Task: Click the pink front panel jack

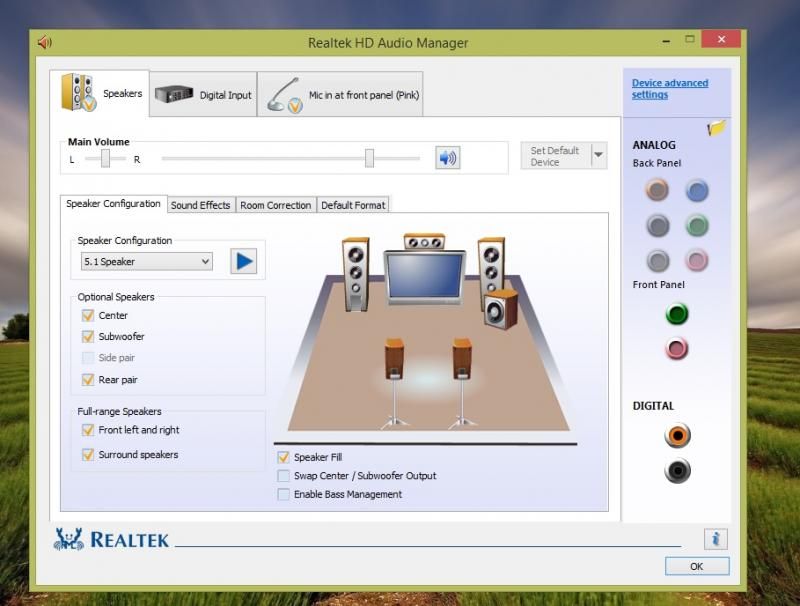Action: 677,349
